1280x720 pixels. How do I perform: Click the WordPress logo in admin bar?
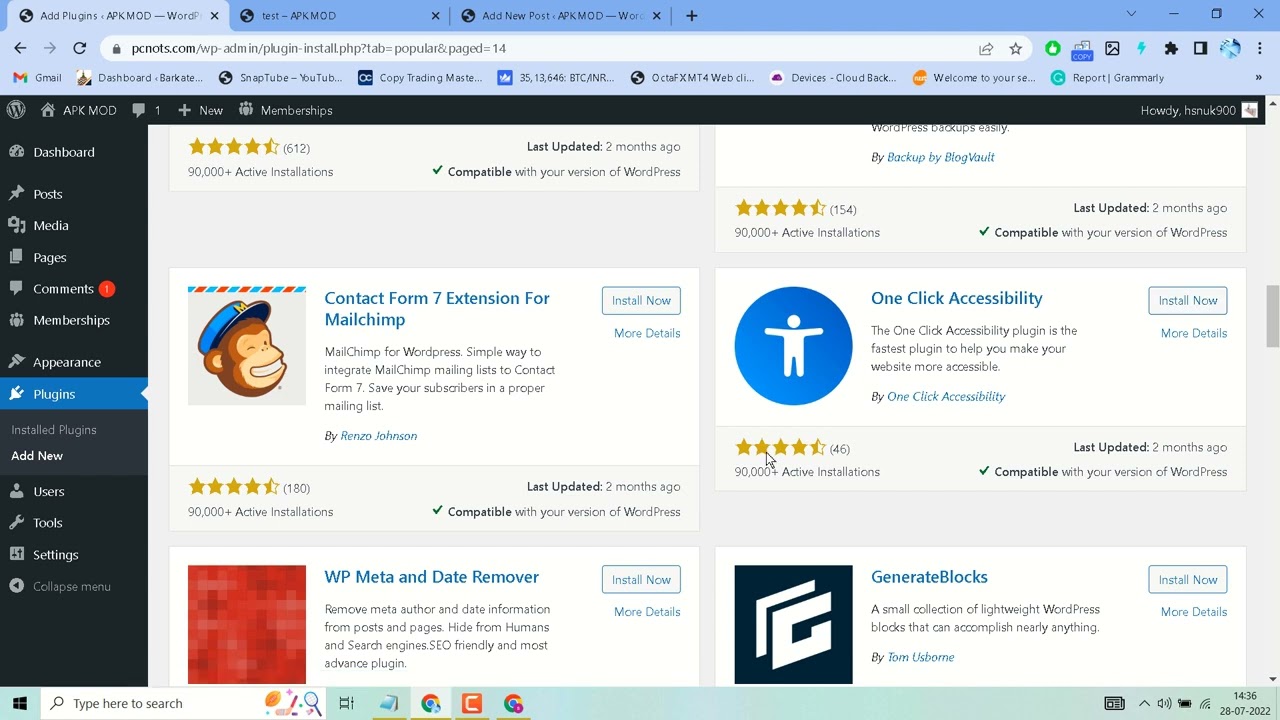pos(16,110)
